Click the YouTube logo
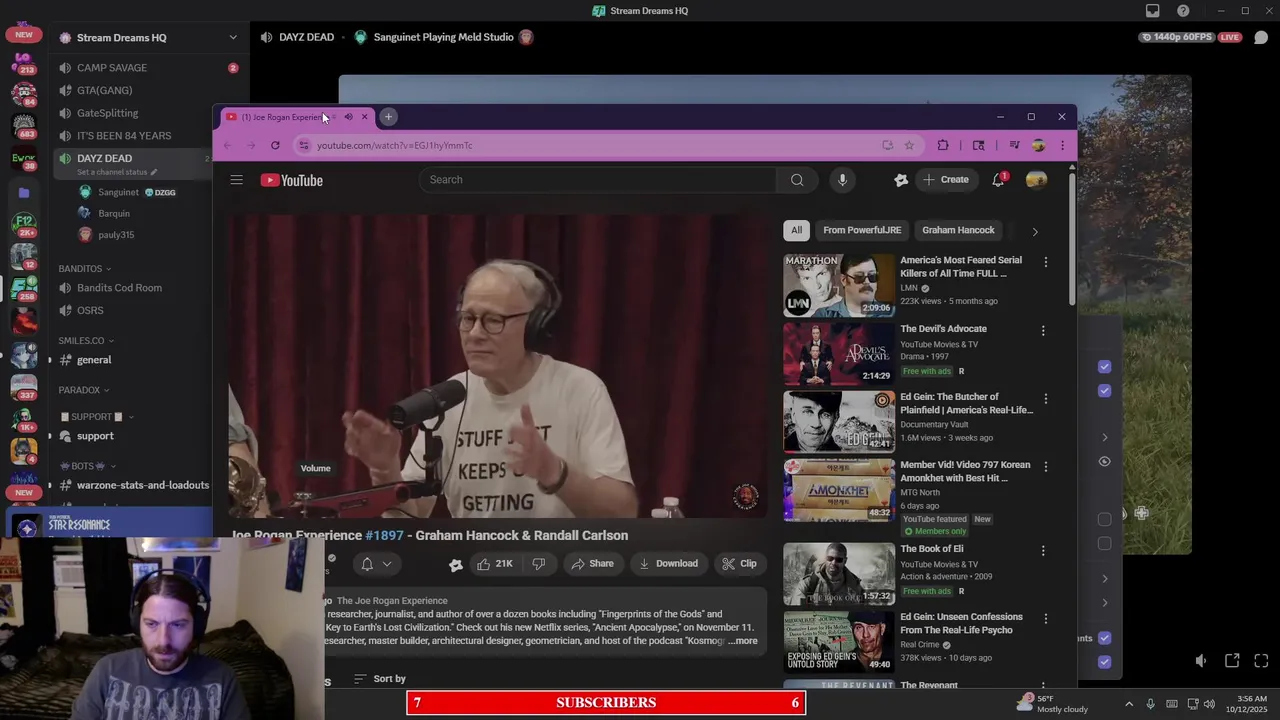Image resolution: width=1280 pixels, height=720 pixels. pos(292,180)
